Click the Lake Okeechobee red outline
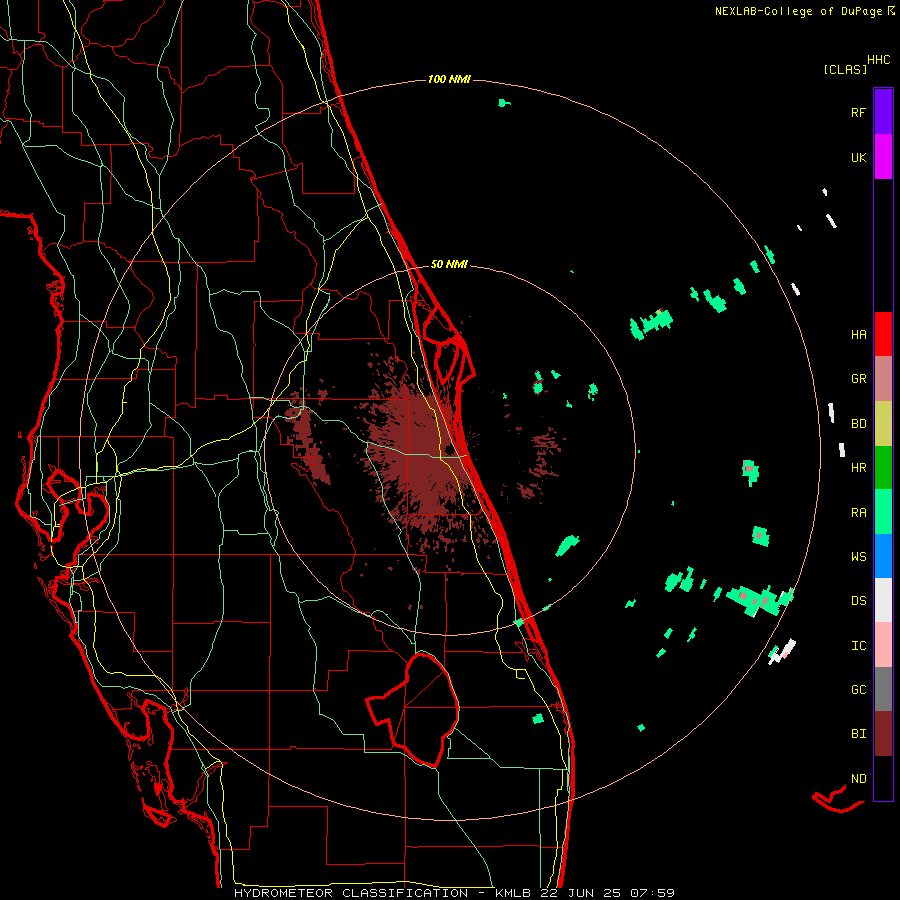Screen dimensions: 900x900 click(x=413, y=710)
